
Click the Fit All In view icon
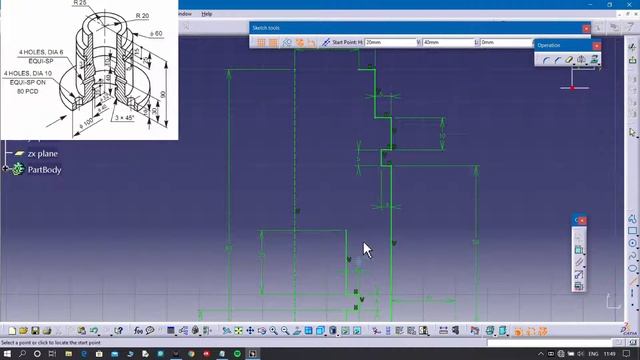(x=238, y=331)
